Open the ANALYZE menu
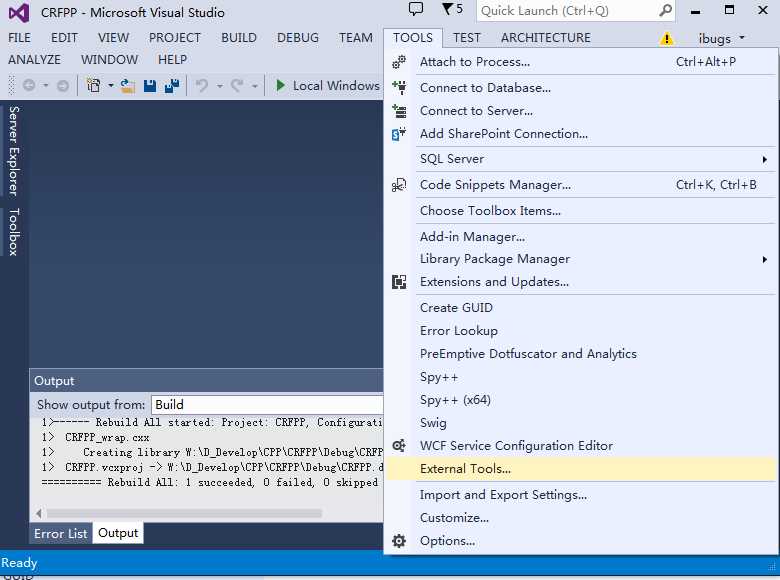The height and width of the screenshot is (580, 780). pos(34,60)
